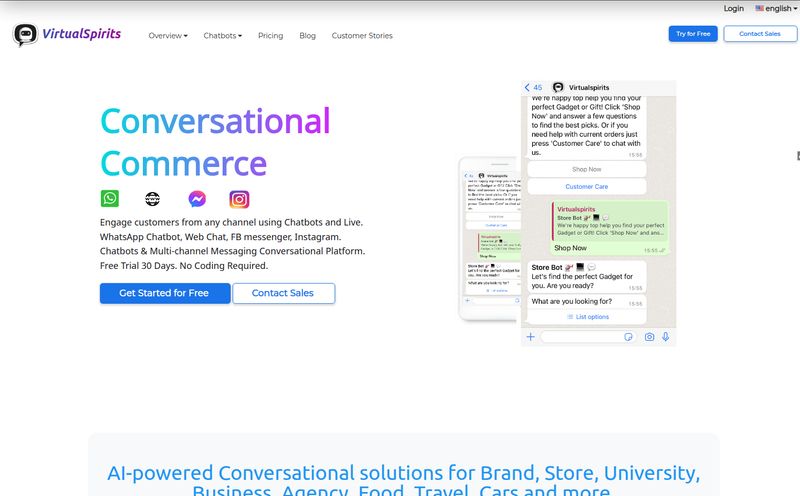Screen dimensions: 800x496
Task: Click Contact Sales below hero text
Action: point(283,293)
